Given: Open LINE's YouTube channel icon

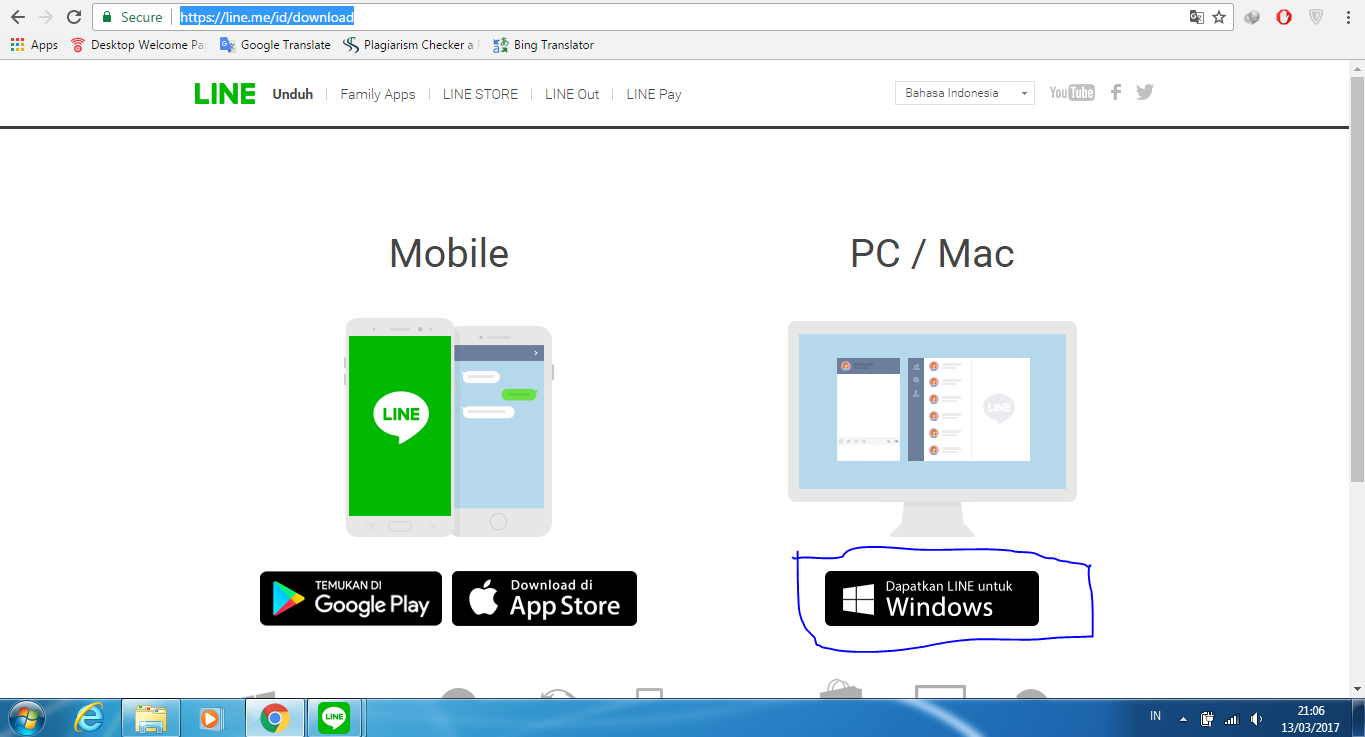Looking at the screenshot, I should click(1072, 93).
